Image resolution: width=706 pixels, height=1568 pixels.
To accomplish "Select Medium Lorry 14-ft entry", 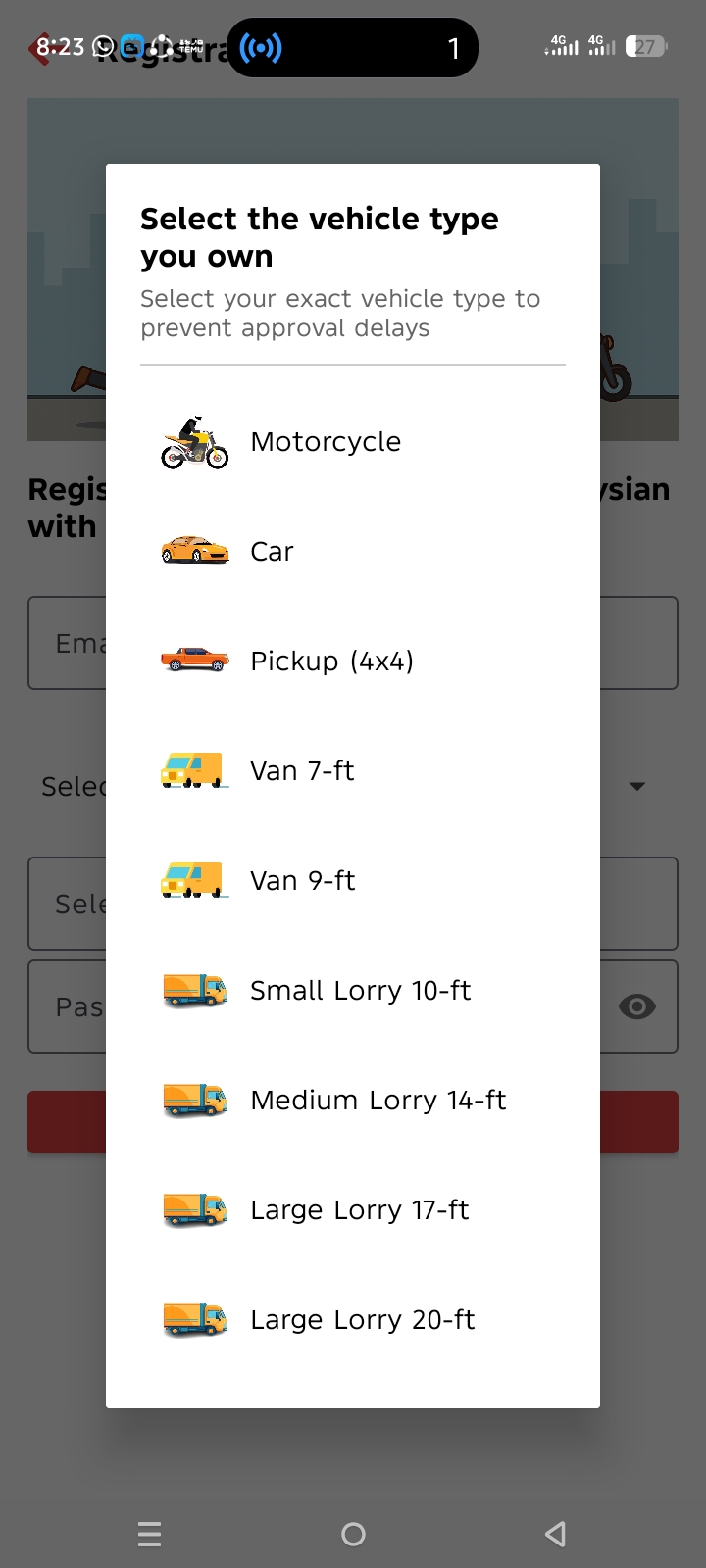I will 378,1101.
